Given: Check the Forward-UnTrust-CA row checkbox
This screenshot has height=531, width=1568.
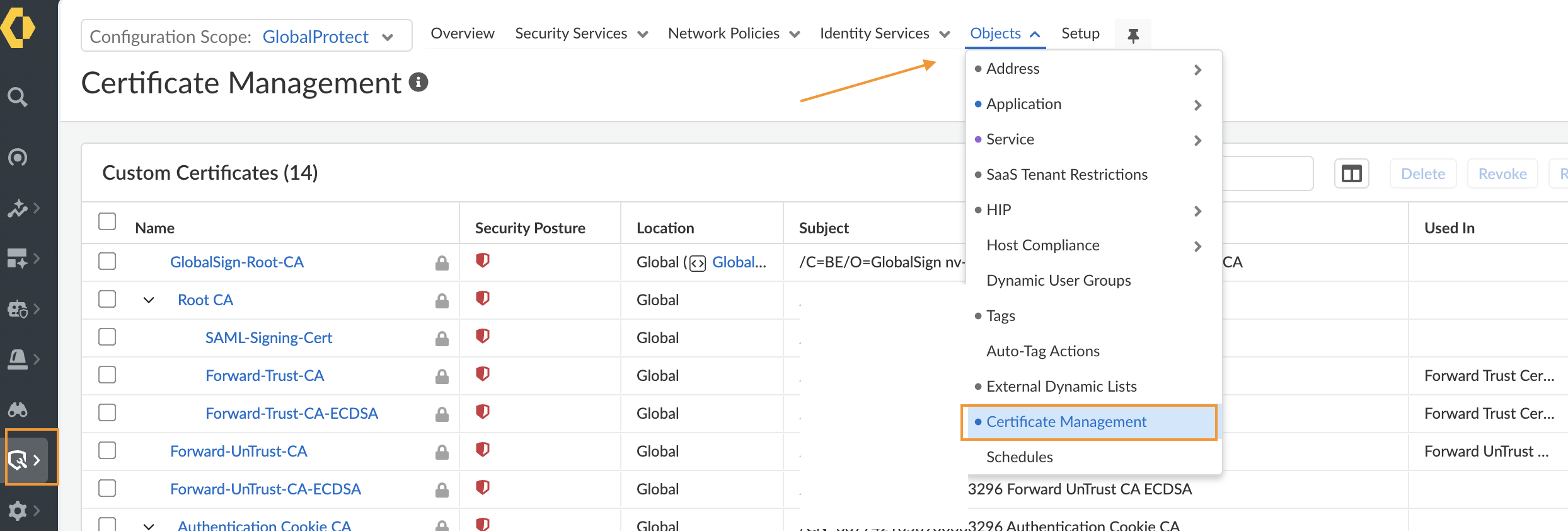Looking at the screenshot, I should [x=107, y=450].
